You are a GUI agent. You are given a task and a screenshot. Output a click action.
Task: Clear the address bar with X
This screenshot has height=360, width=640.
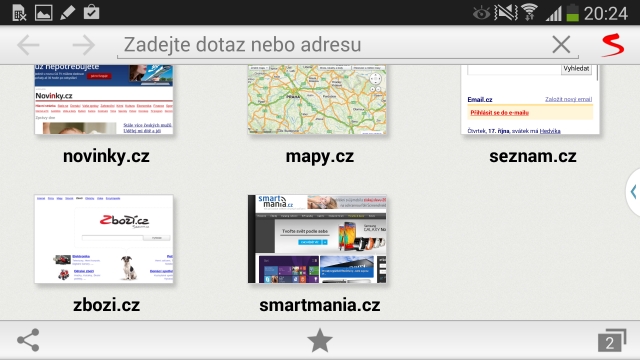pyautogui.click(x=561, y=44)
